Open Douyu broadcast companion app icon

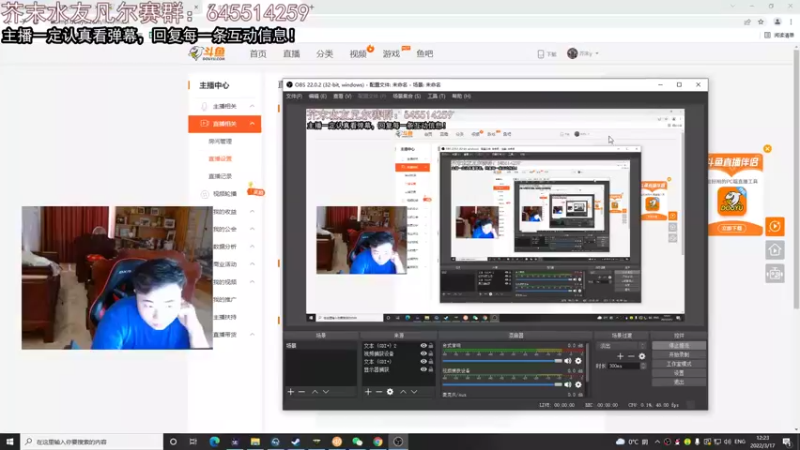[x=732, y=201]
